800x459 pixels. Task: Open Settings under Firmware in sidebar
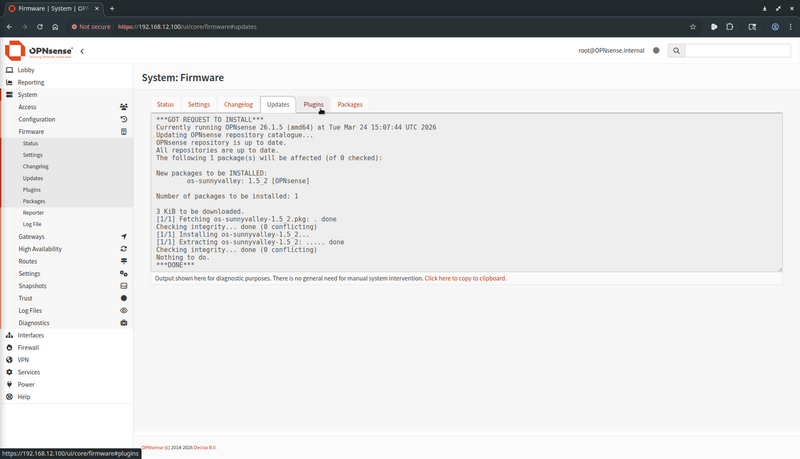click(x=33, y=155)
